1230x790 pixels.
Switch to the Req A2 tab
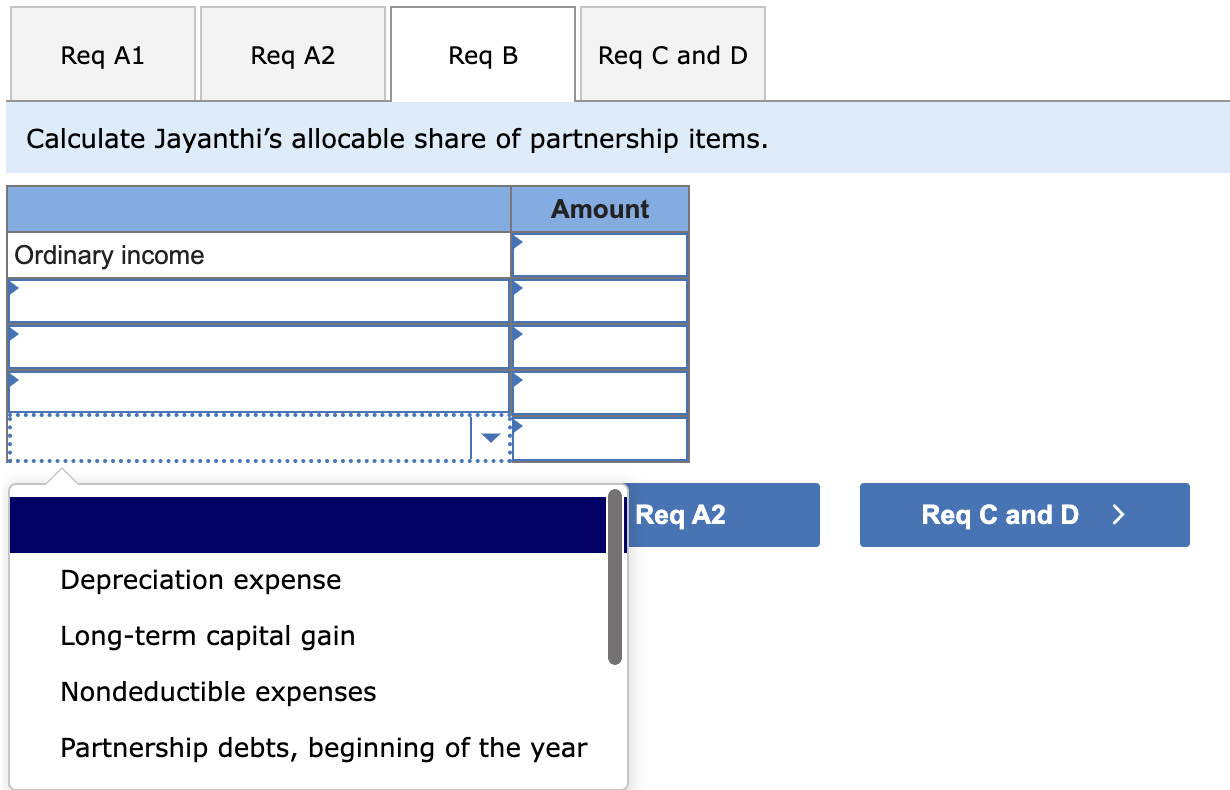coord(292,55)
